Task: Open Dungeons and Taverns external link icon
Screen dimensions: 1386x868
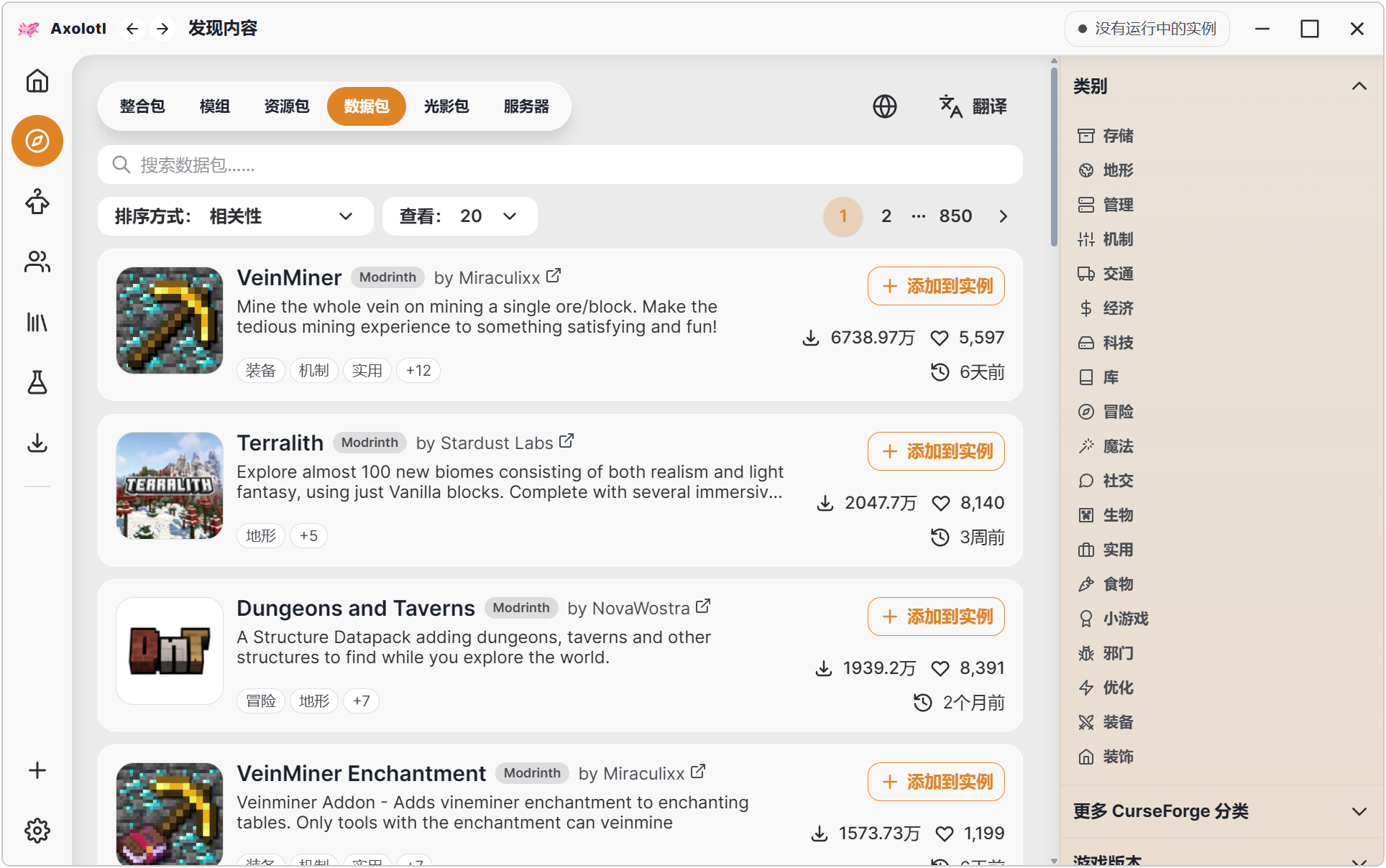Action: pos(703,606)
